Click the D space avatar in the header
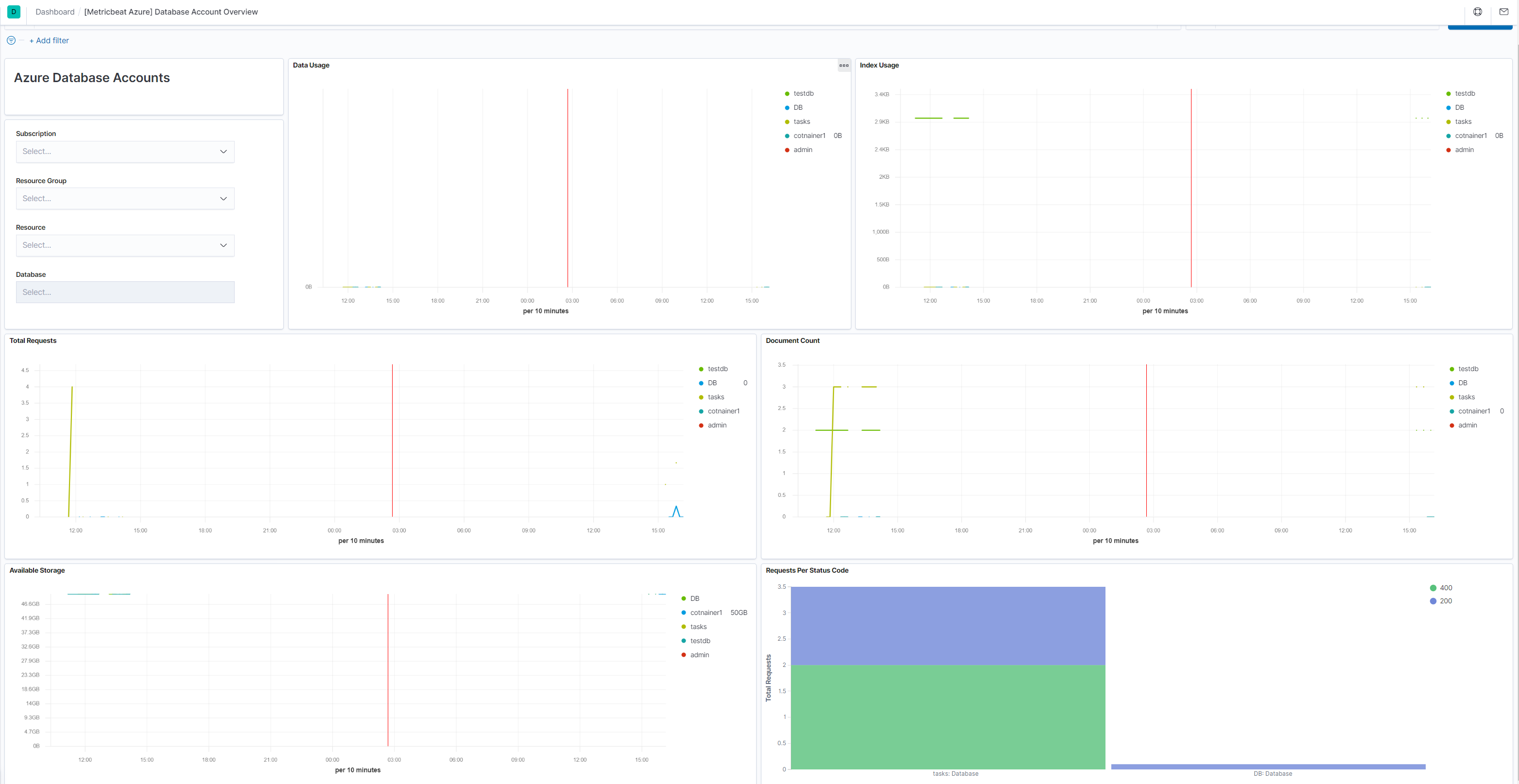1519x784 pixels. coord(13,12)
